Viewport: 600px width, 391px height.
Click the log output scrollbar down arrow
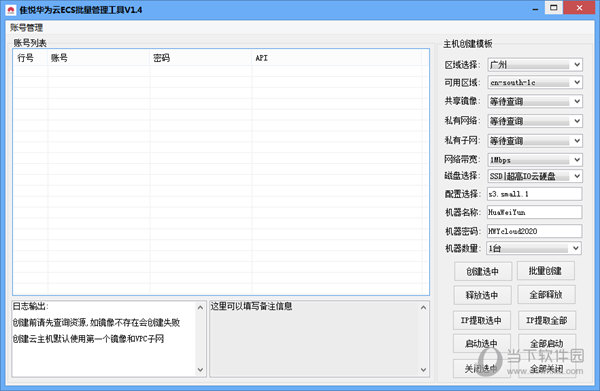tap(201, 370)
